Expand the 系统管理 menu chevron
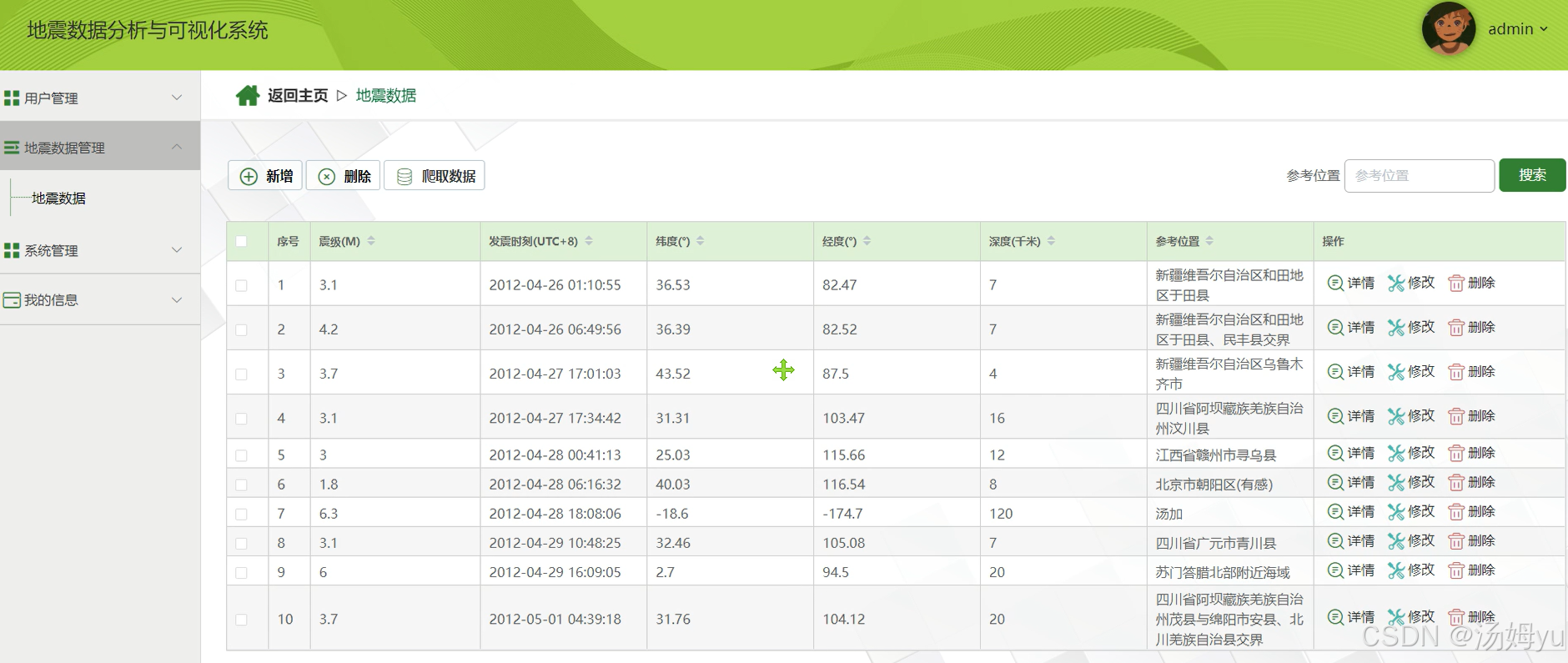Viewport: 1568px width, 663px height. coord(177,250)
